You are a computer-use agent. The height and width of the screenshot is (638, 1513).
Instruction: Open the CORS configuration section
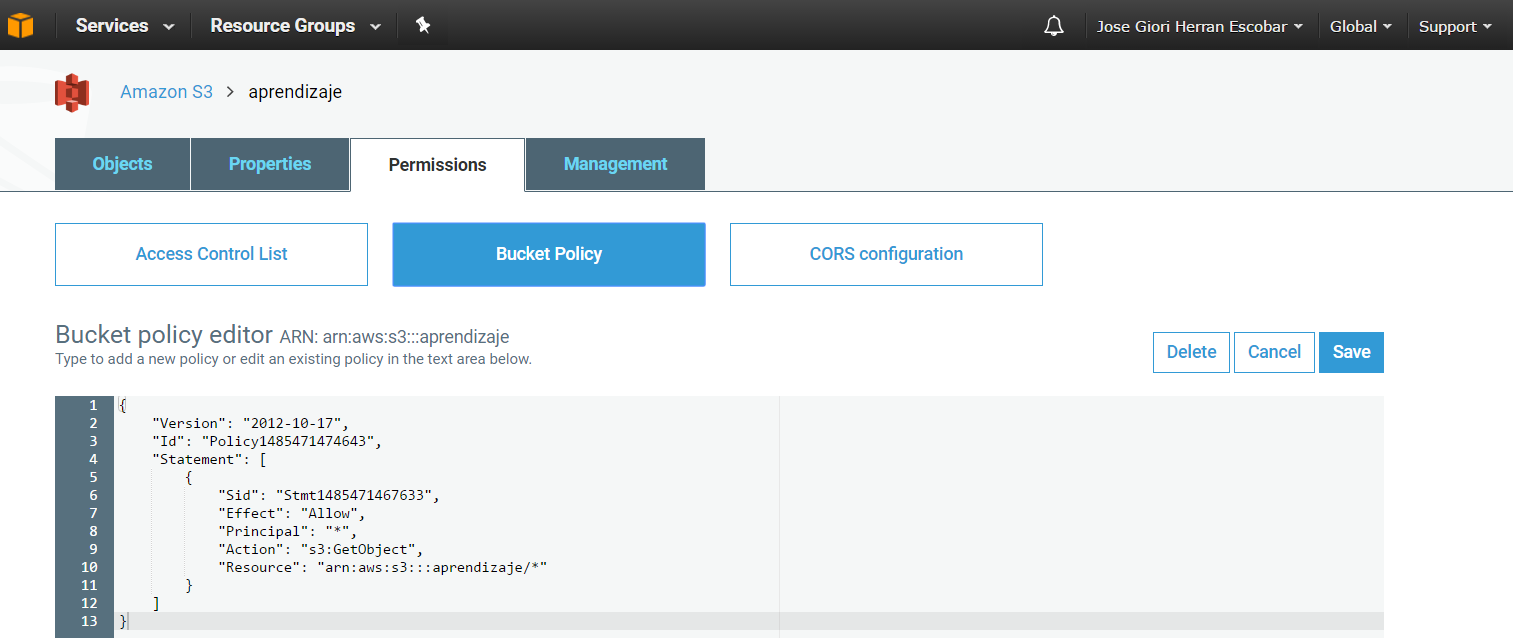[886, 254]
